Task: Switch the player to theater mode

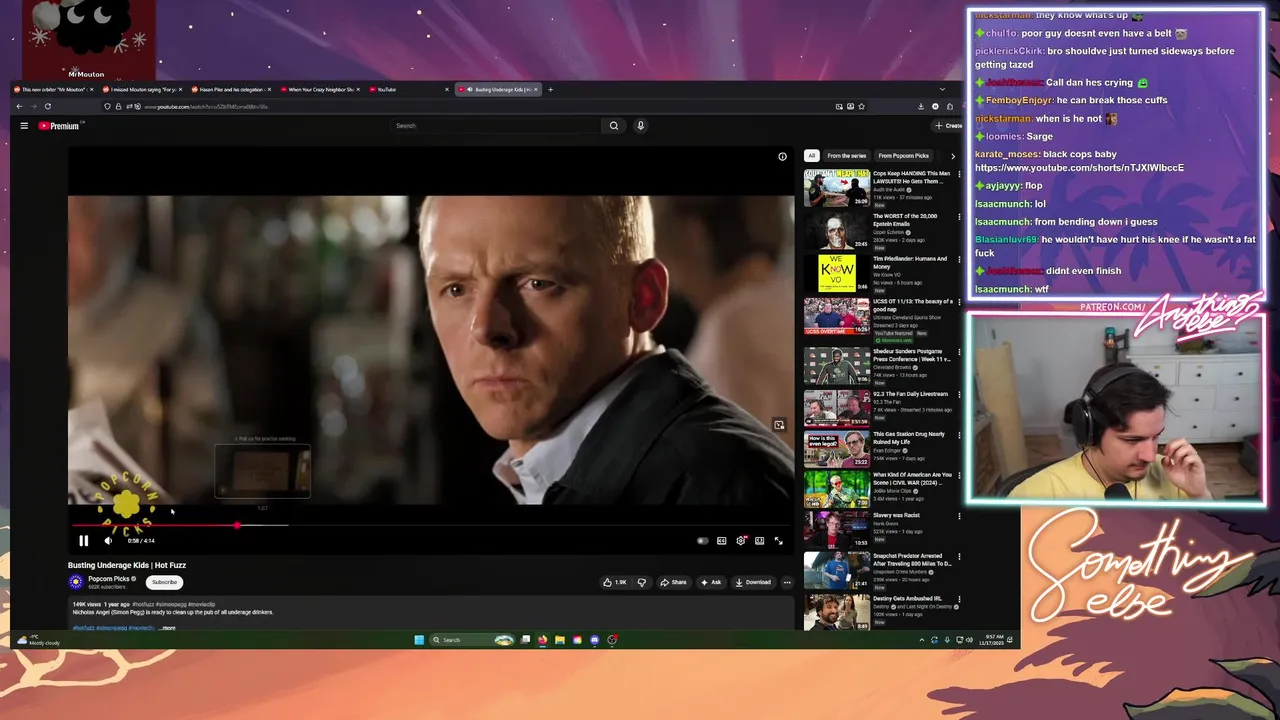Action: [759, 541]
